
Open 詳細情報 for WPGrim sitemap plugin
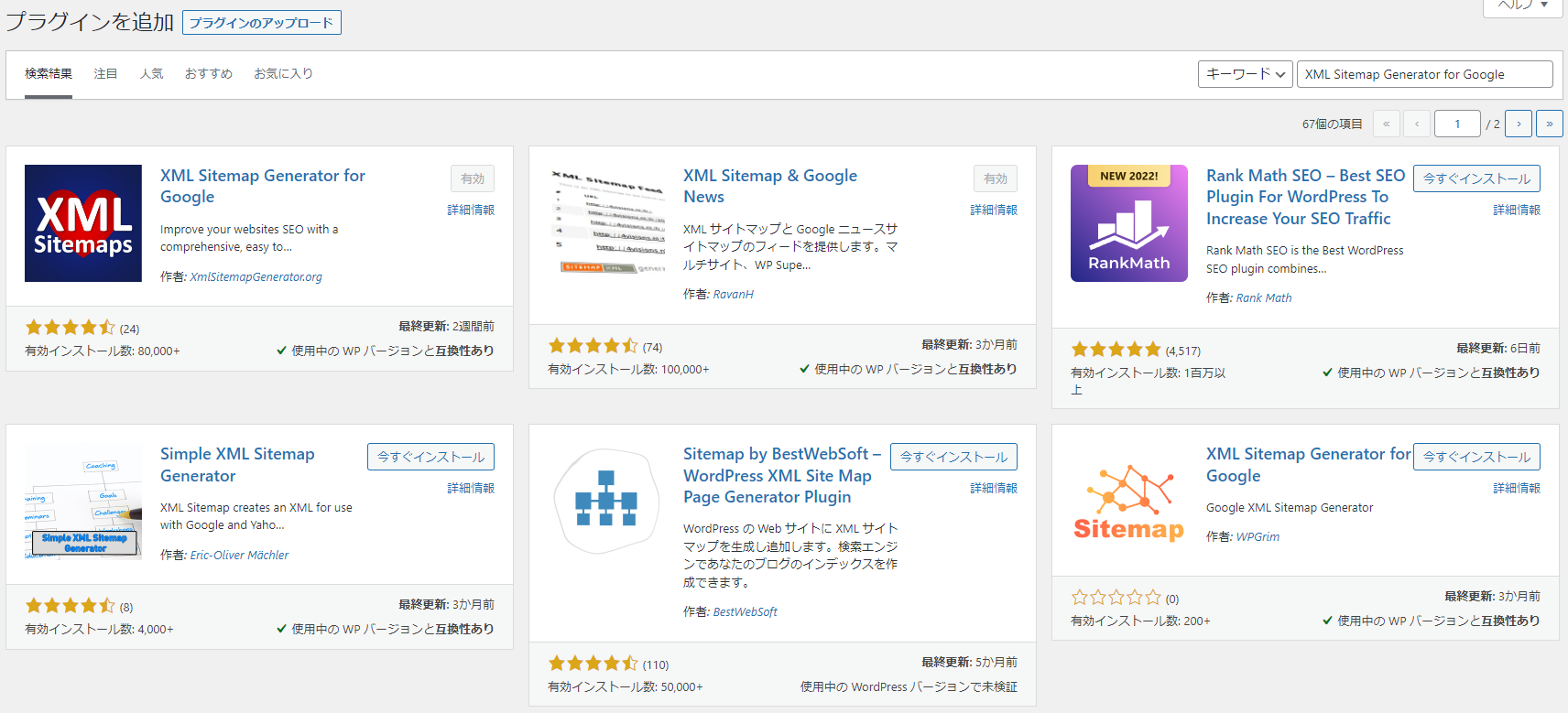click(x=1517, y=489)
